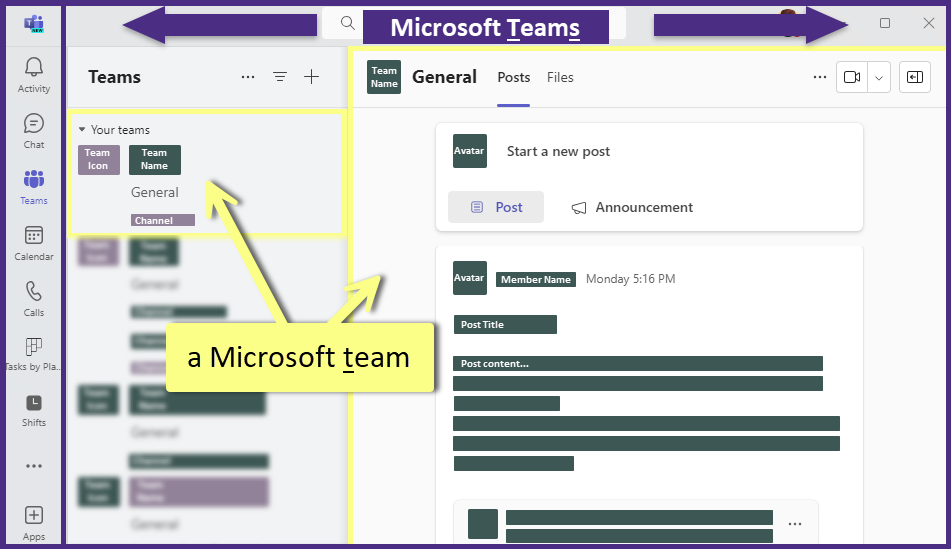Screen dimensions: 951x549
Task: Show more apps in sidebar ellipsis
Action: pyautogui.click(x=34, y=466)
